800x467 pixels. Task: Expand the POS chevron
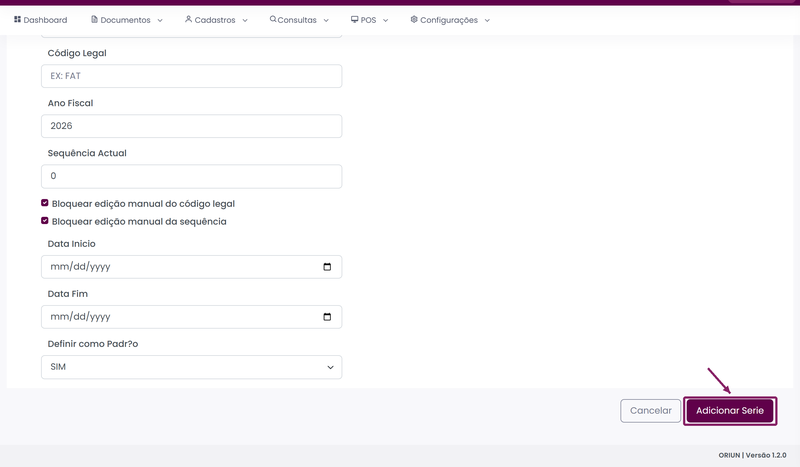point(386,20)
